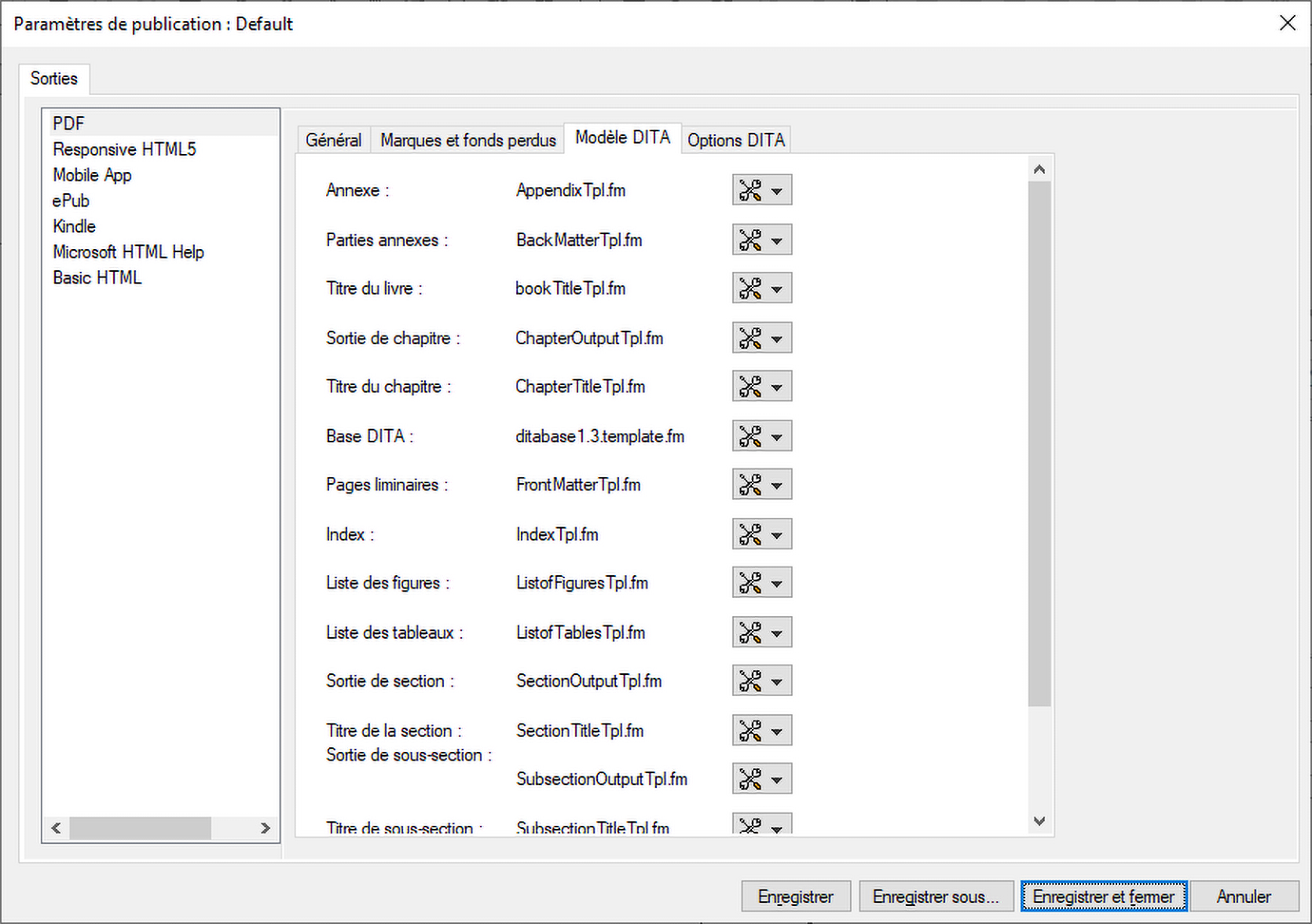Click the tools icon for Titre du livre
1312x924 pixels.
pos(750,288)
